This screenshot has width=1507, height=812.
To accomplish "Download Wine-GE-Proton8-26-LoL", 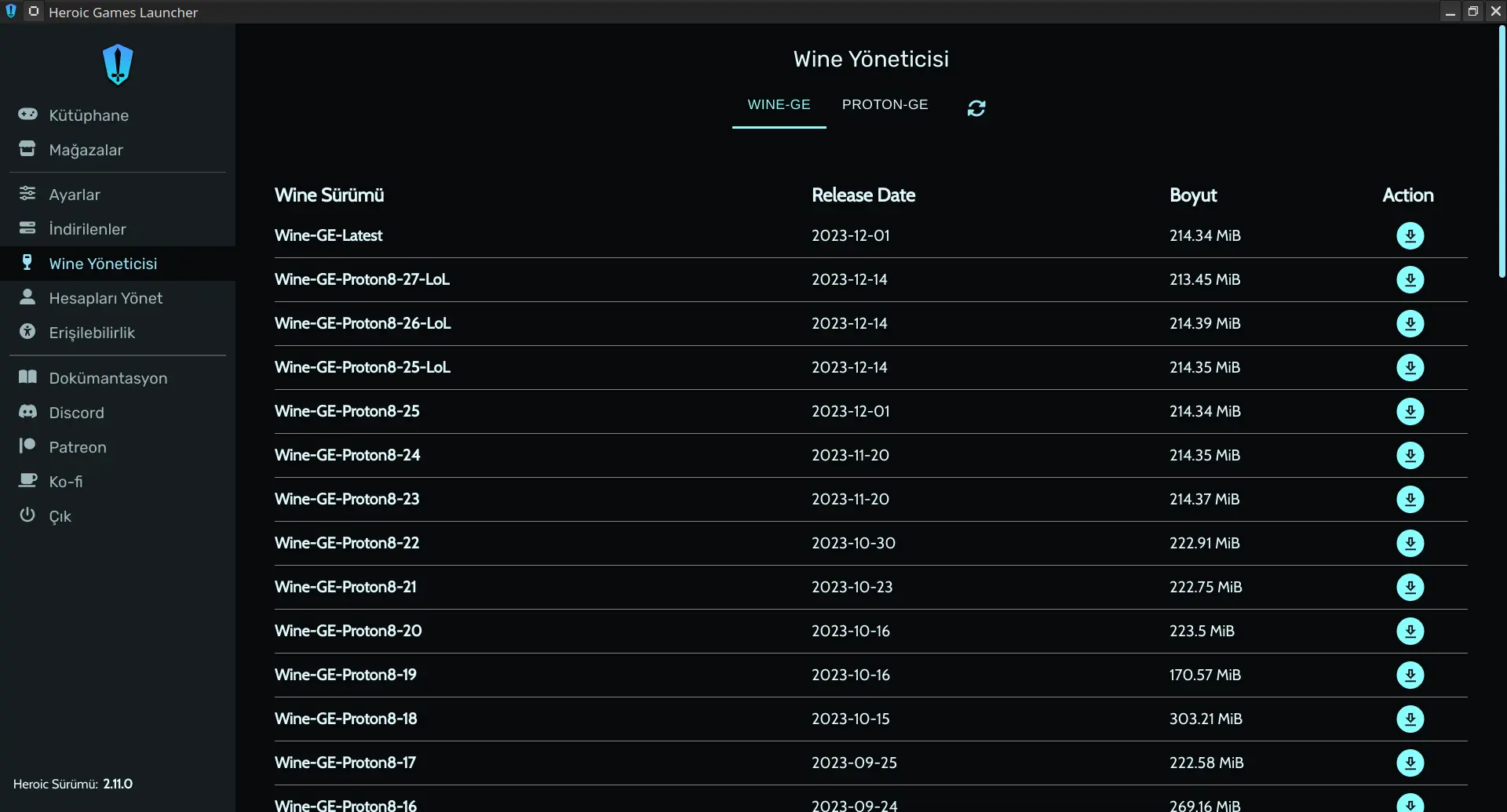I will (x=1410, y=323).
